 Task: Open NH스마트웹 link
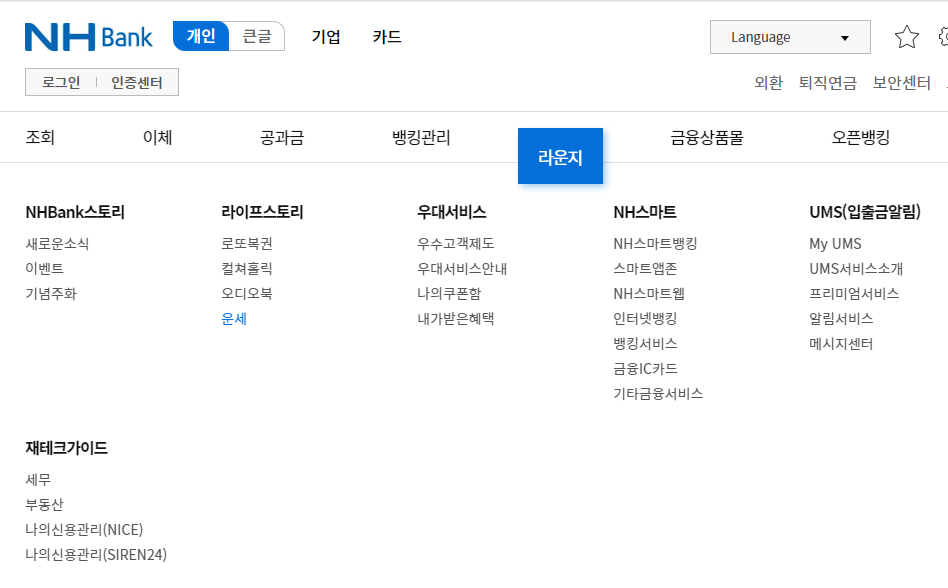649,294
